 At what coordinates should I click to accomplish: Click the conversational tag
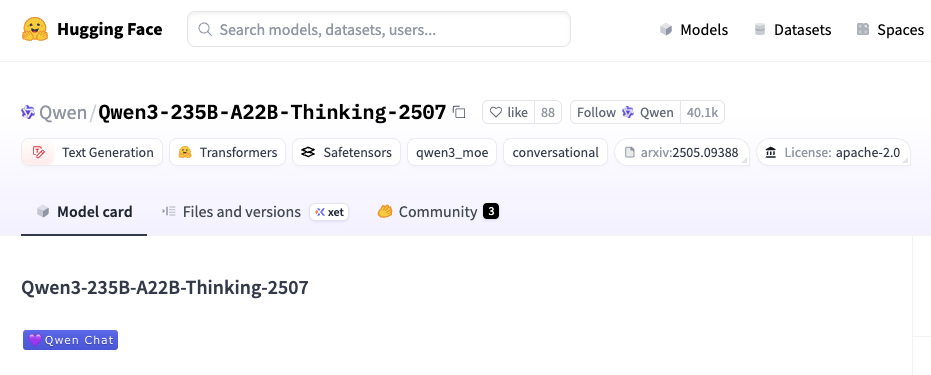pos(555,152)
